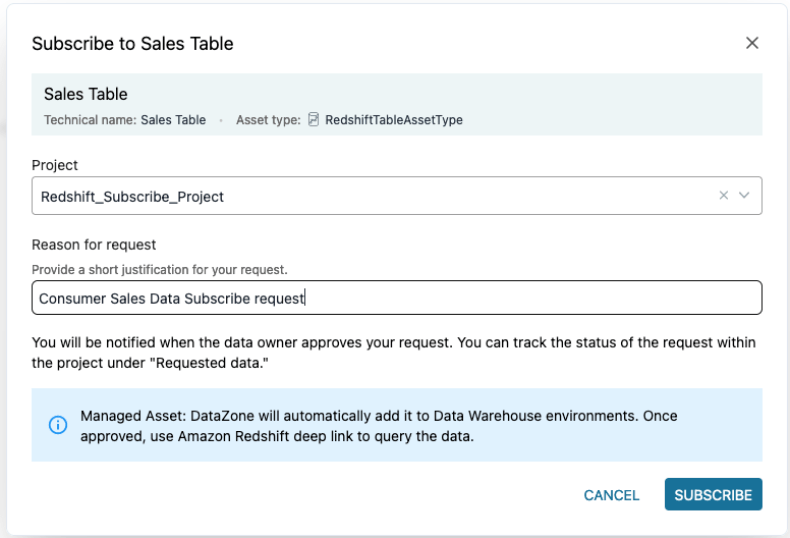Screen dimensions: 790x538
Task: Clear the selected project with the X icon
Action: click(x=724, y=196)
